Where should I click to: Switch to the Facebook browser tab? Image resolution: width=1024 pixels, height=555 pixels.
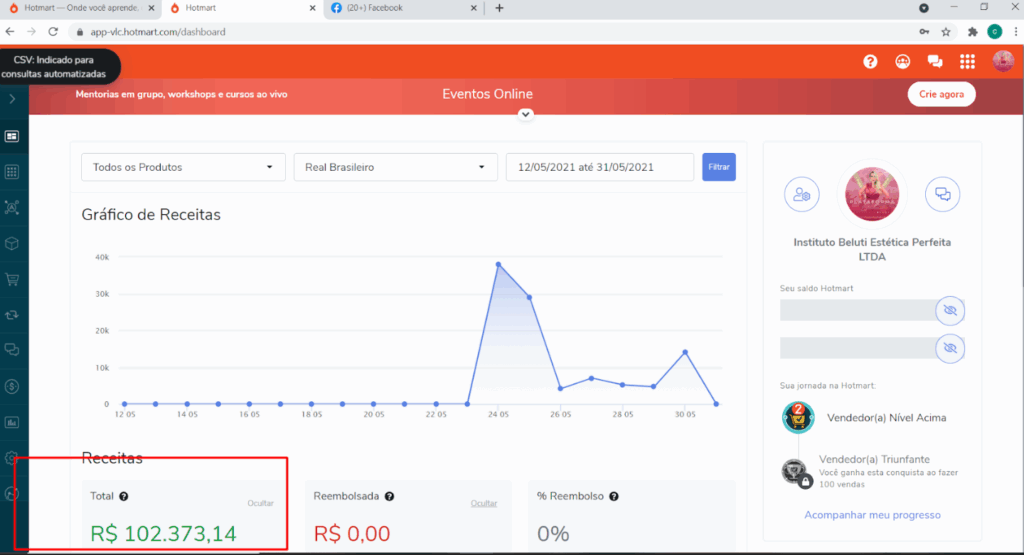(x=401, y=8)
